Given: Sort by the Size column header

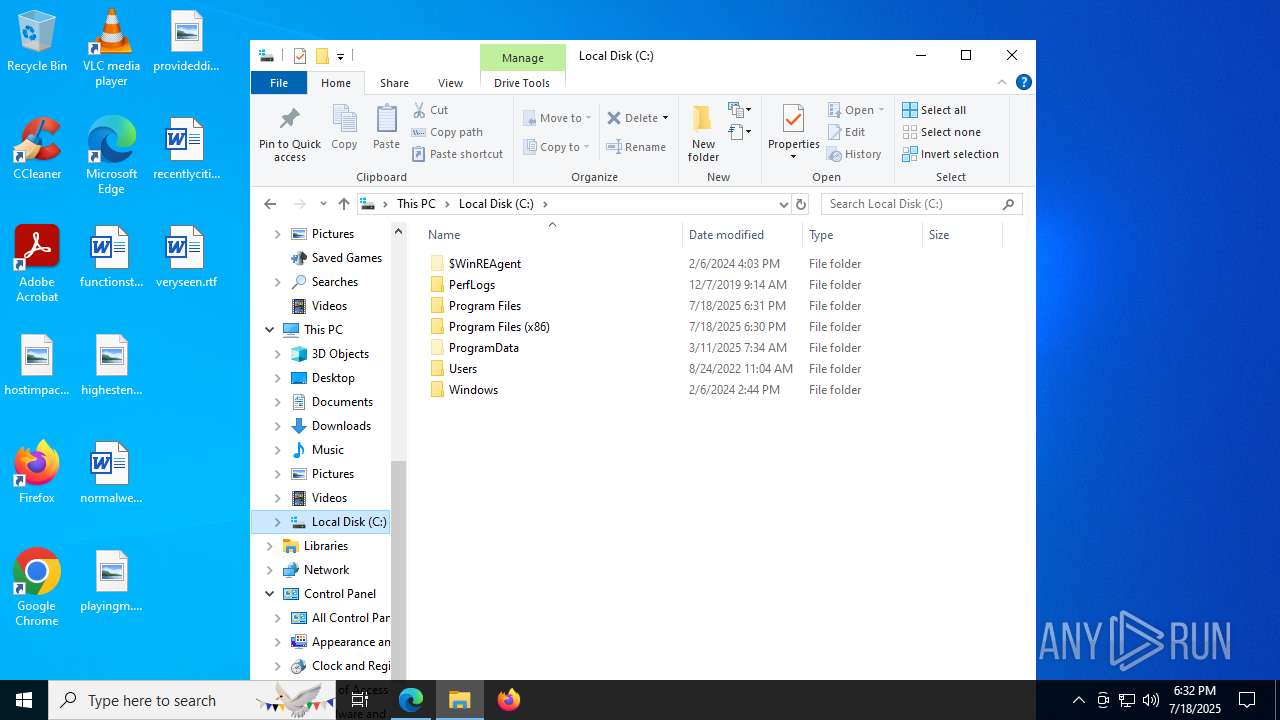Looking at the screenshot, I should 962,235.
